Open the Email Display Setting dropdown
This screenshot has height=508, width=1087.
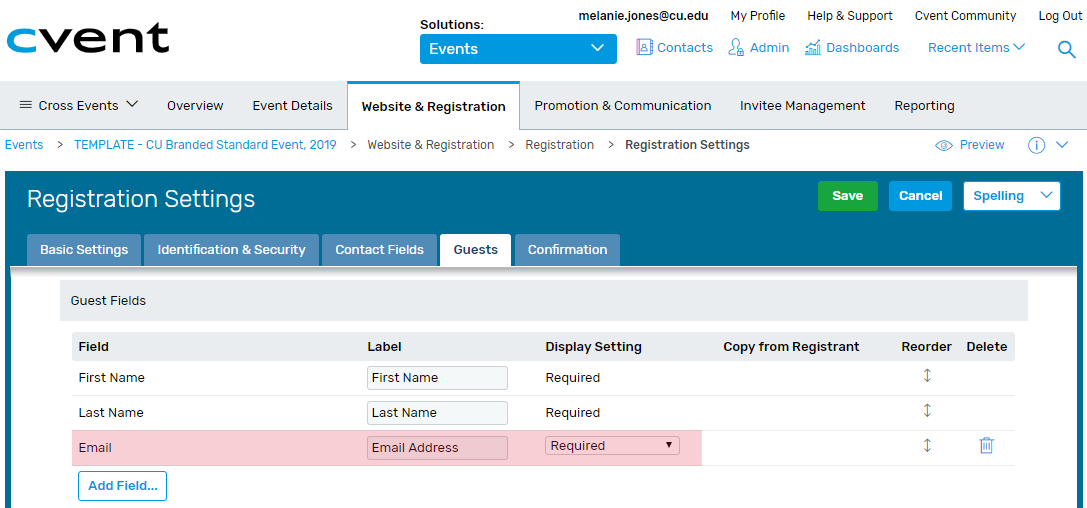[612, 446]
